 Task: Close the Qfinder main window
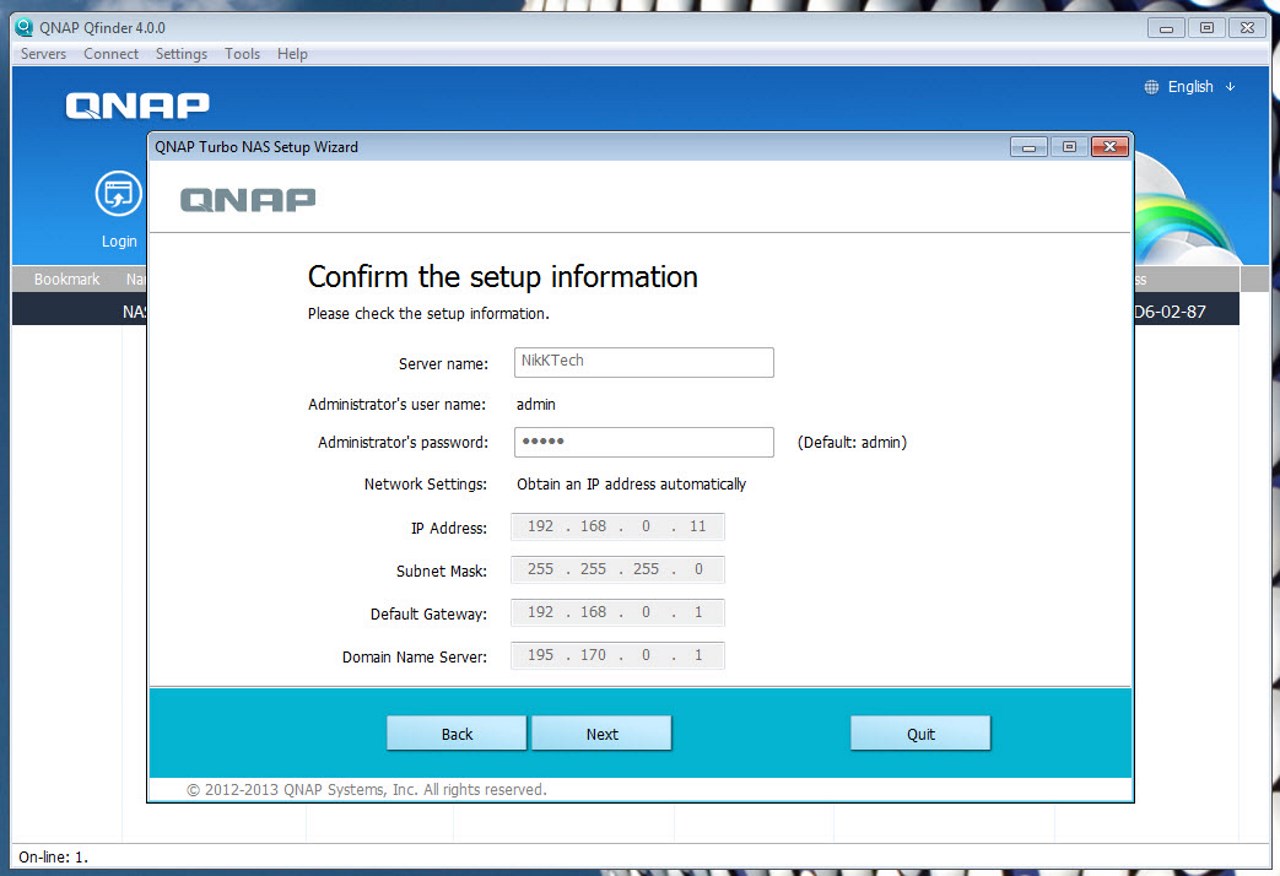[x=1247, y=28]
